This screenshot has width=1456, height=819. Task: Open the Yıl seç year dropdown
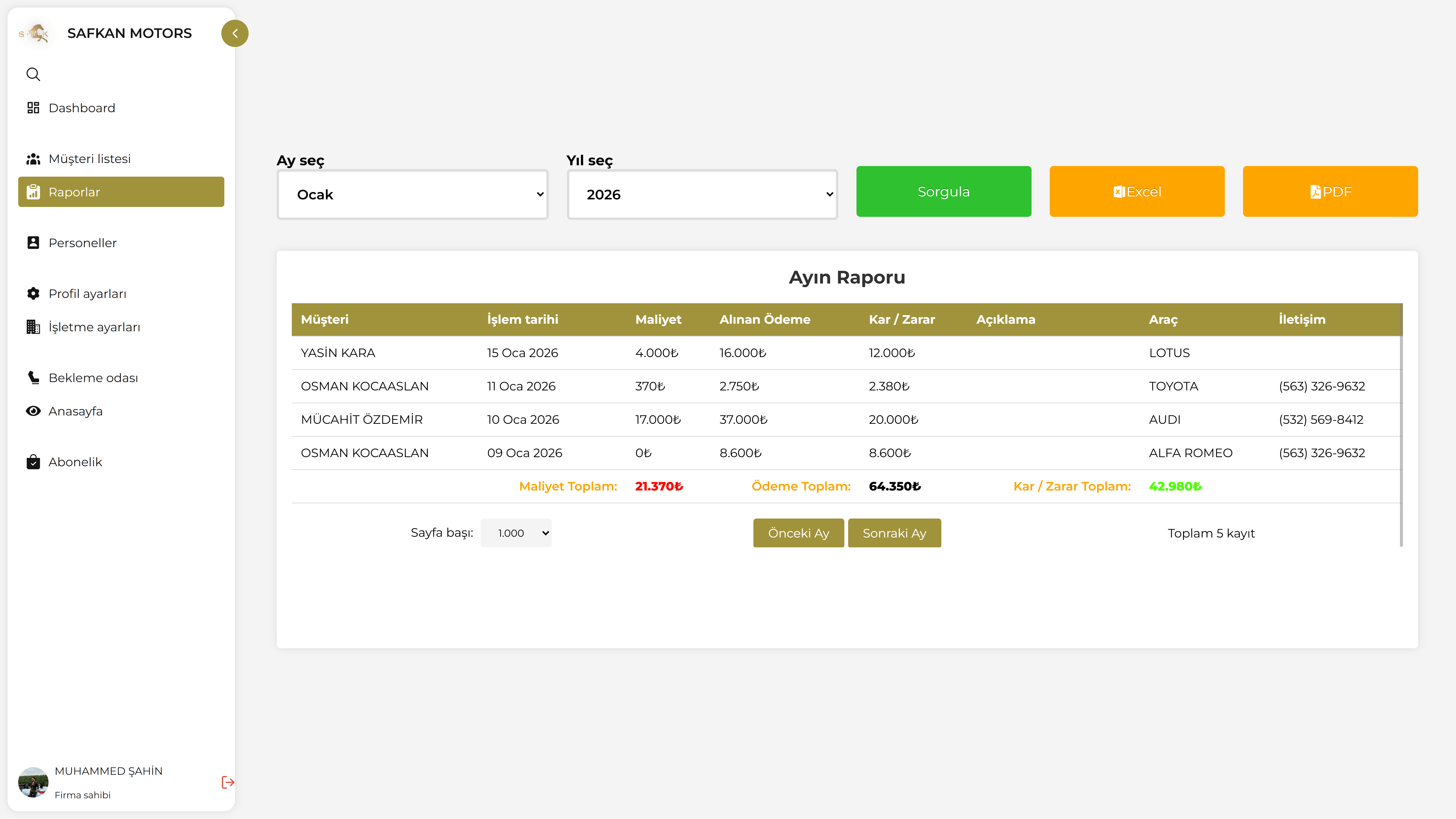702,194
